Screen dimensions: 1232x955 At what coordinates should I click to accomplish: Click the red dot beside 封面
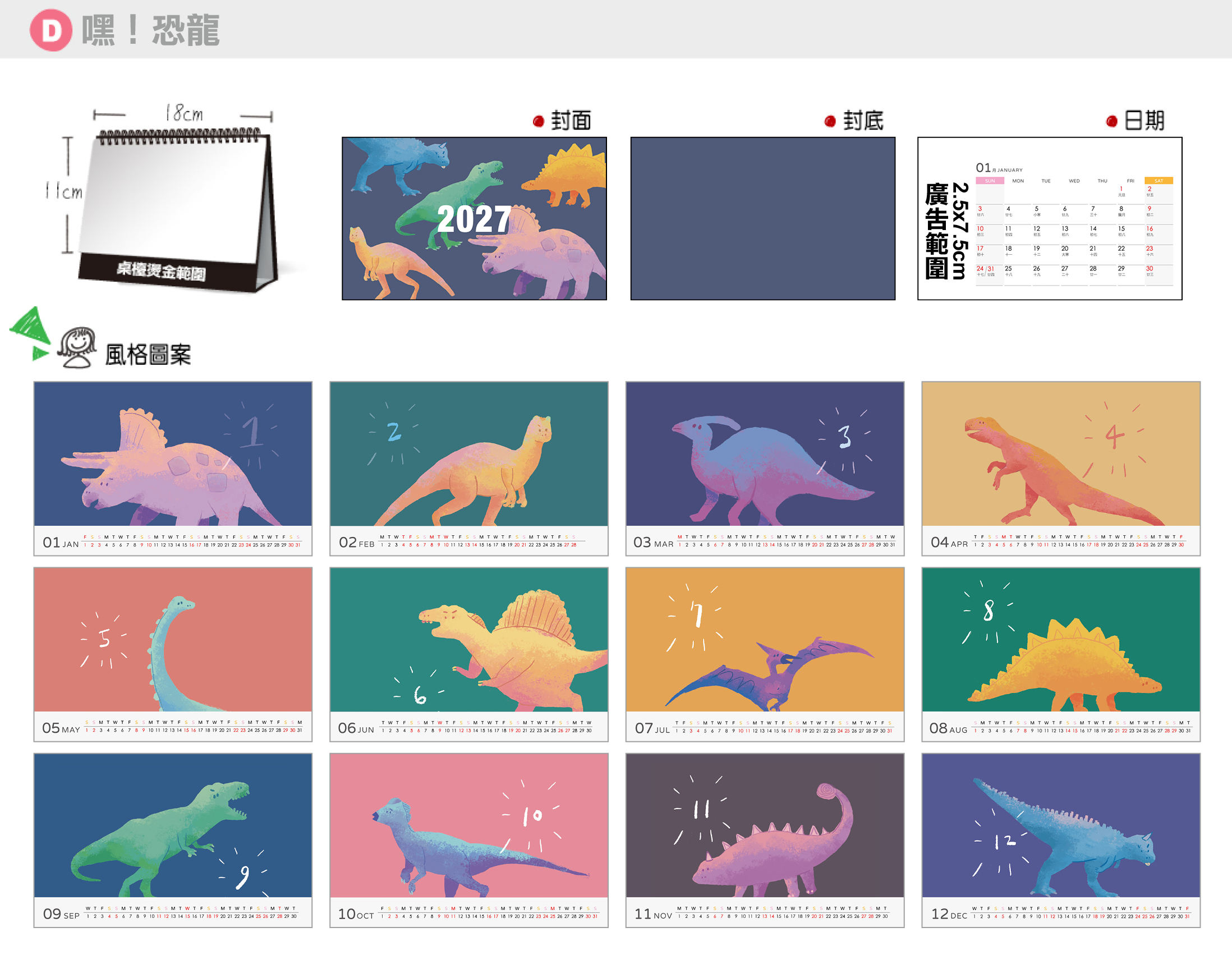click(x=538, y=121)
